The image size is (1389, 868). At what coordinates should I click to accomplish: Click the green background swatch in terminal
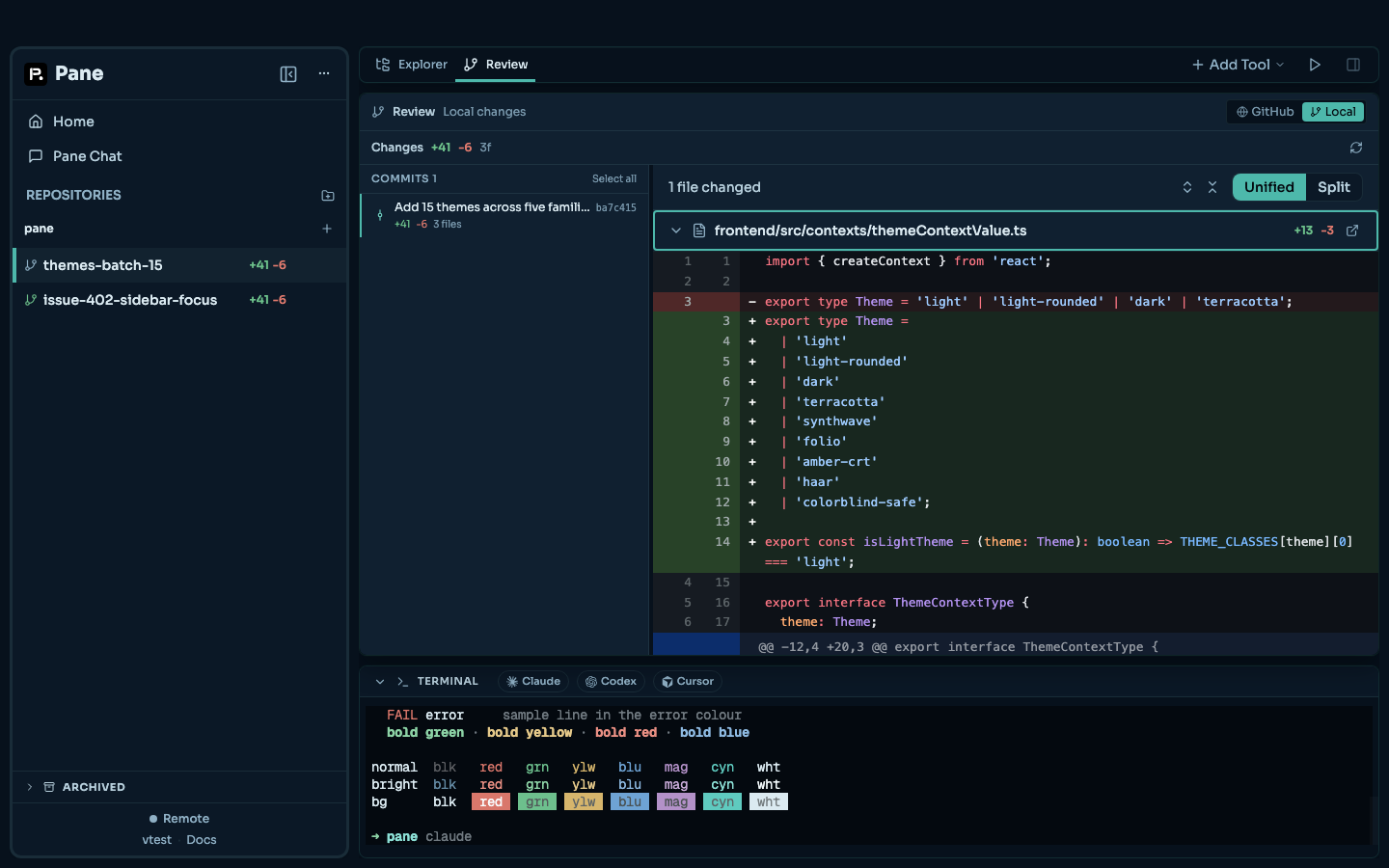(x=537, y=802)
